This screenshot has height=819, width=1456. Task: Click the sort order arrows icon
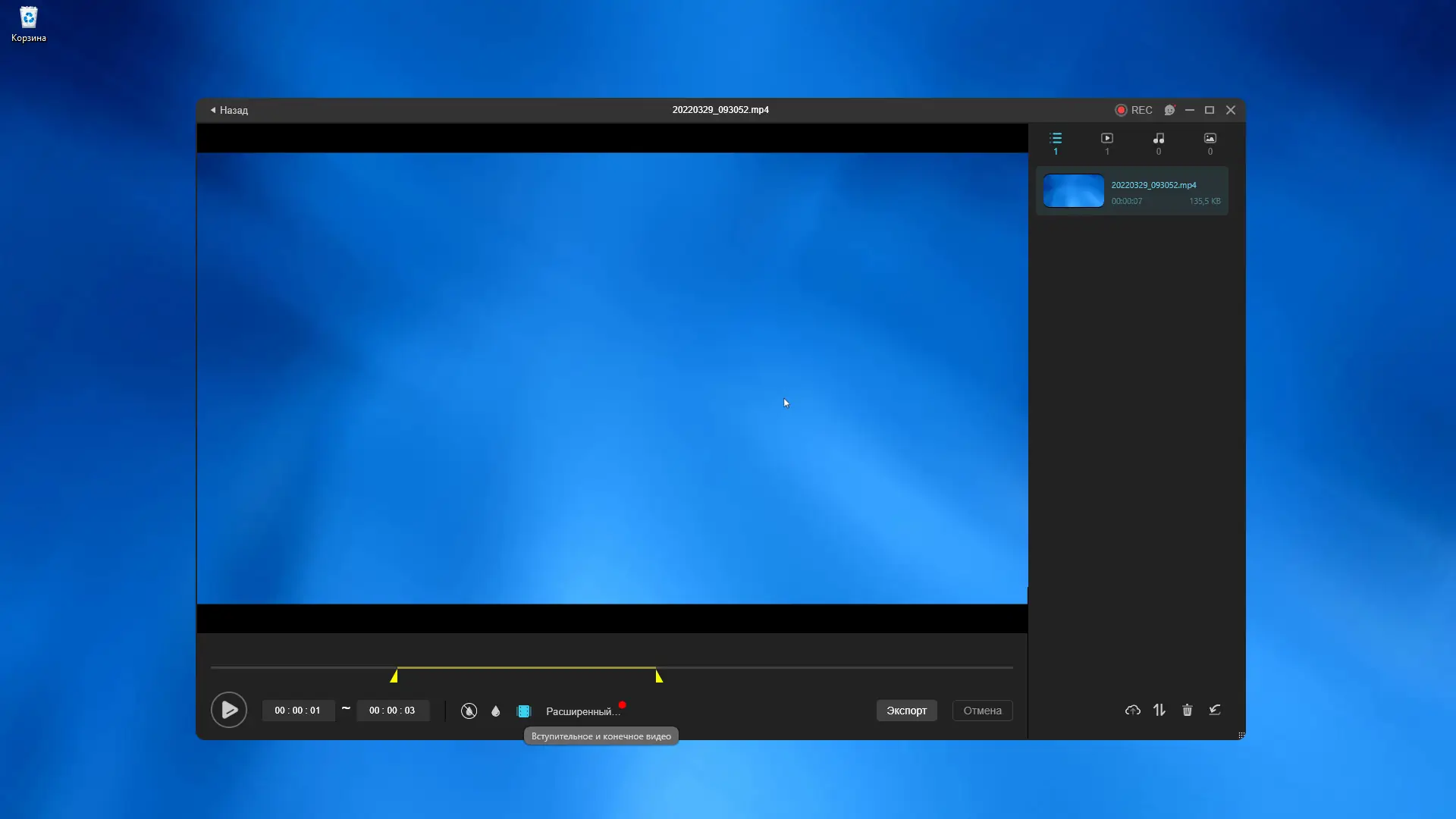pos(1159,710)
